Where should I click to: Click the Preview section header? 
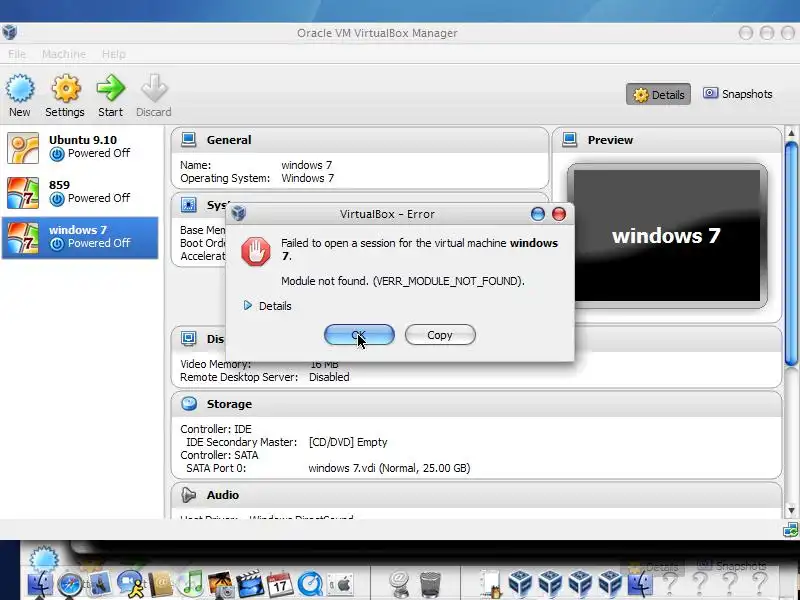click(667, 140)
